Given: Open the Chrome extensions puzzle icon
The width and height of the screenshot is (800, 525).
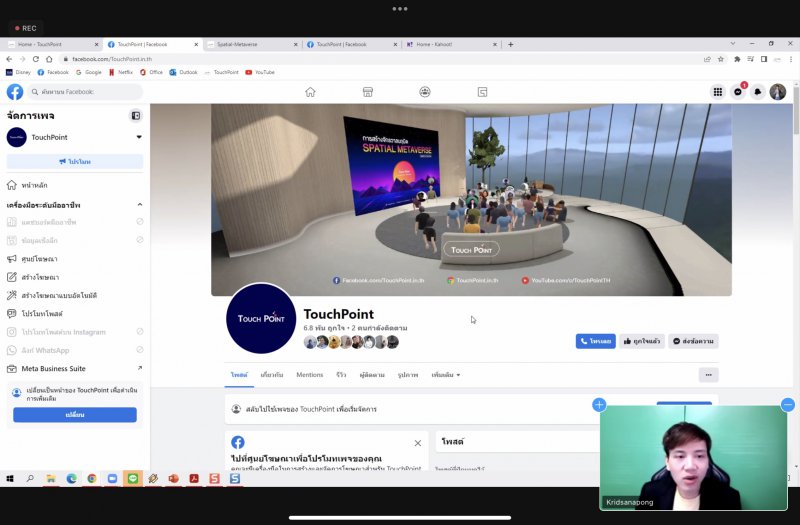Looking at the screenshot, I should click(737, 59).
